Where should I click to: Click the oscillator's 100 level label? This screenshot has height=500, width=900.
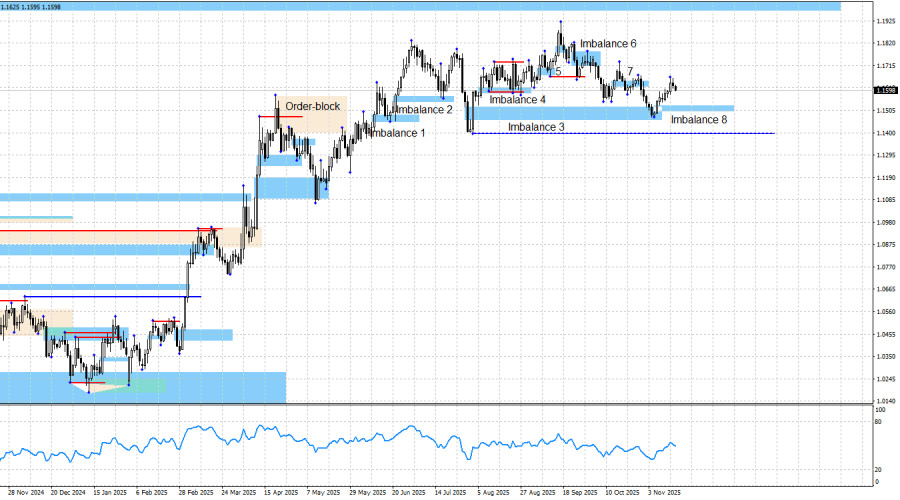(x=879, y=410)
